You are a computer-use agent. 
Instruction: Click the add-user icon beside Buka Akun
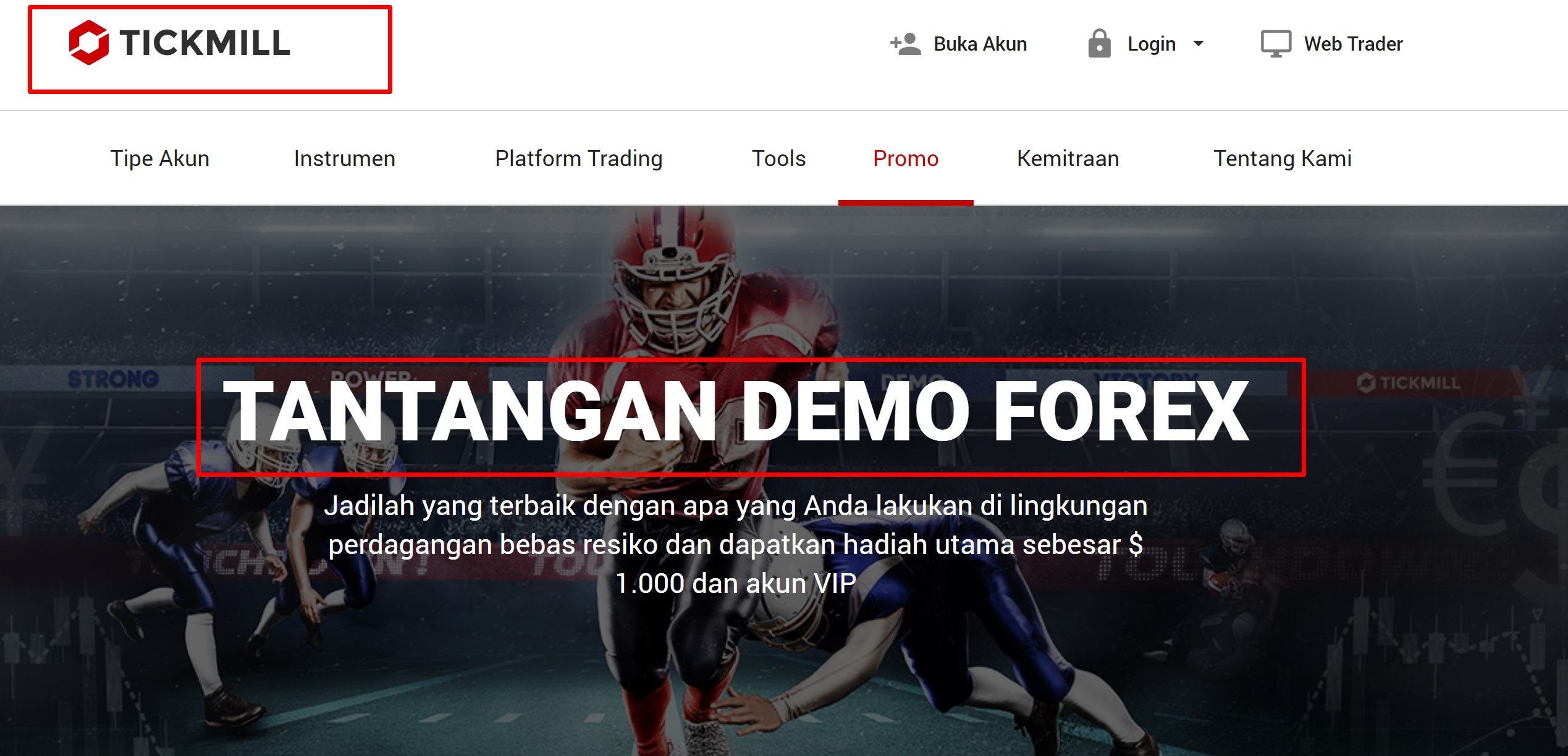point(906,44)
